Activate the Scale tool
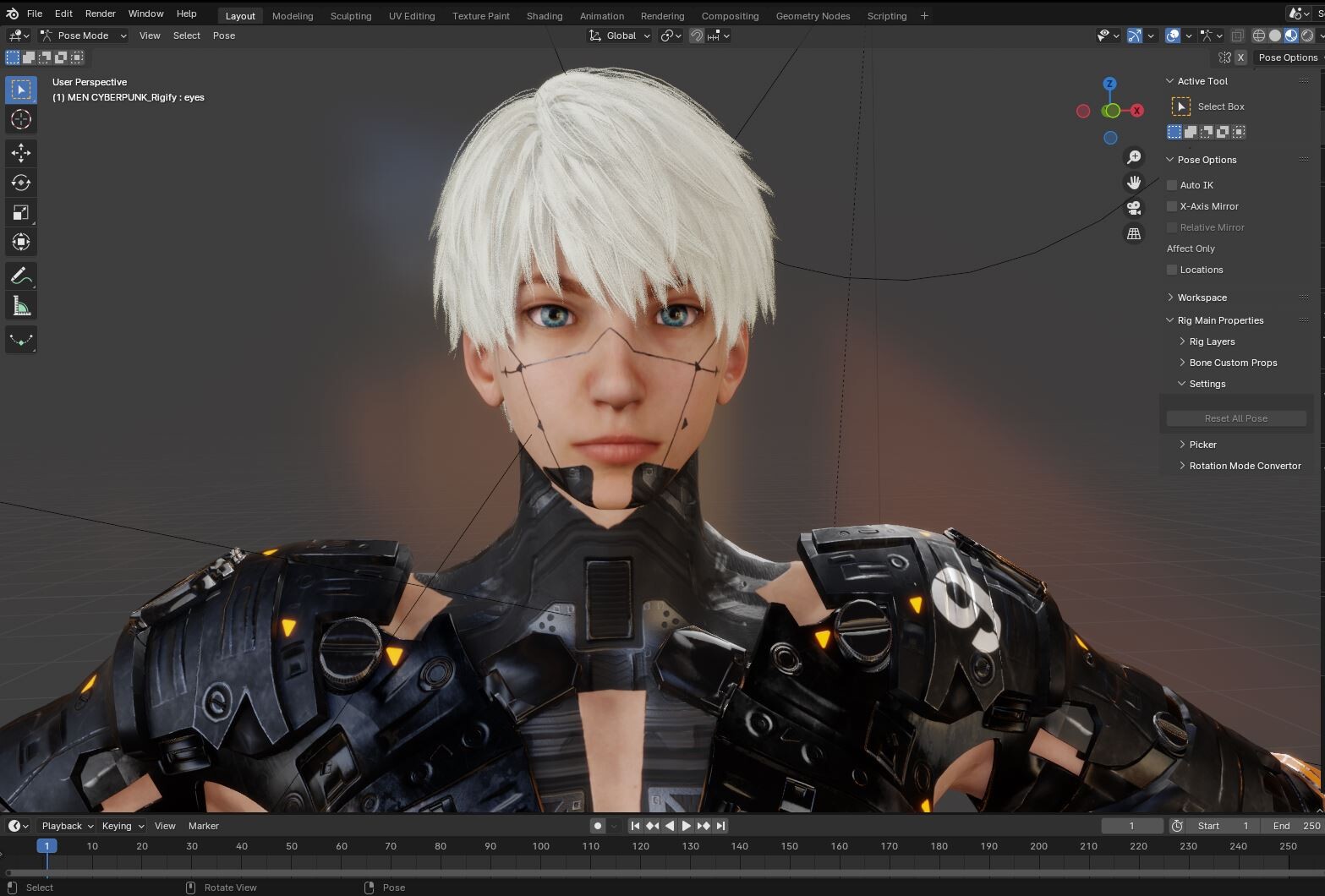Screen dimensions: 1325x896 pyautogui.click(x=21, y=212)
